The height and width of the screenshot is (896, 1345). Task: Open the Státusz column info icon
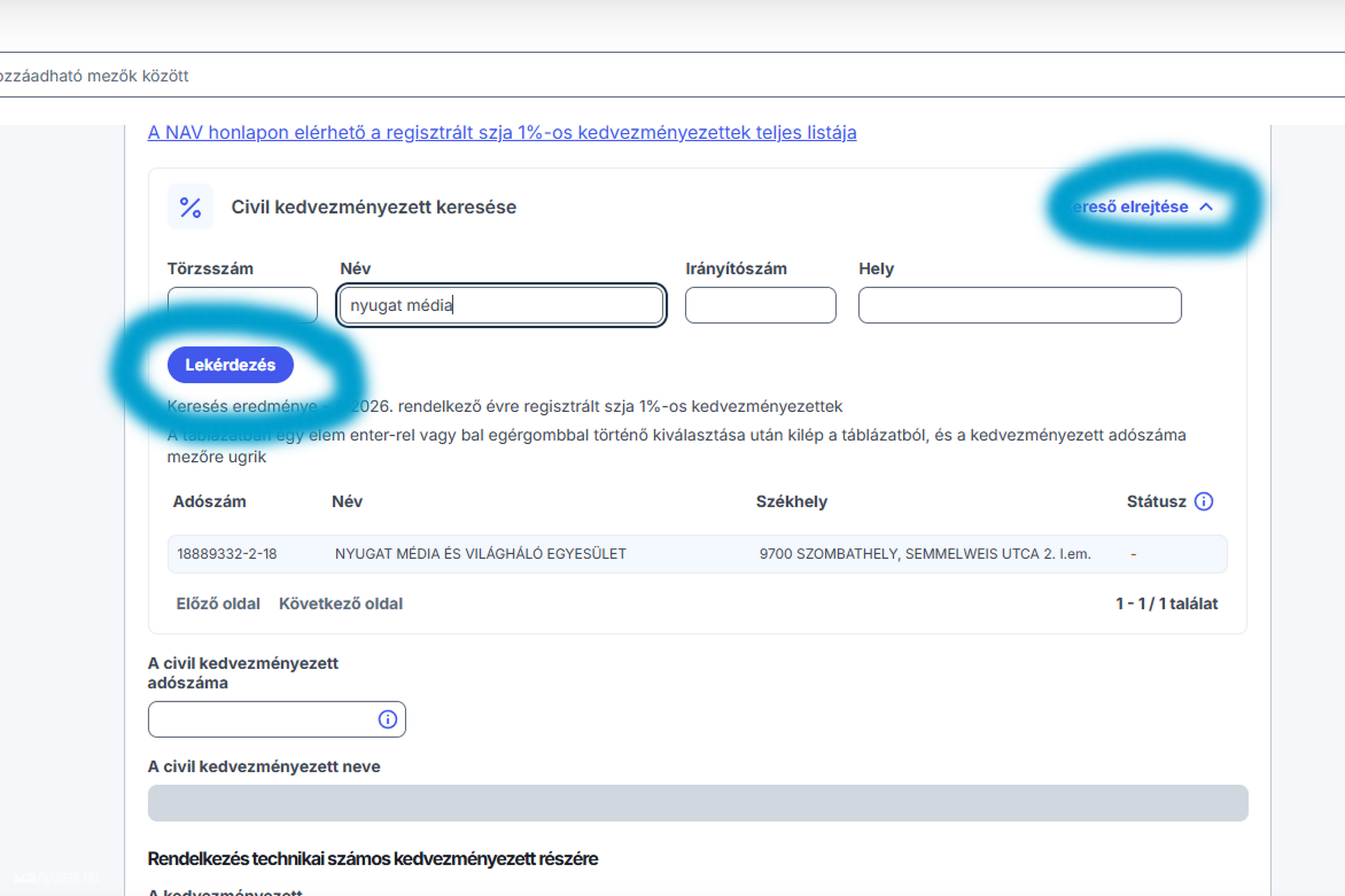[1203, 502]
